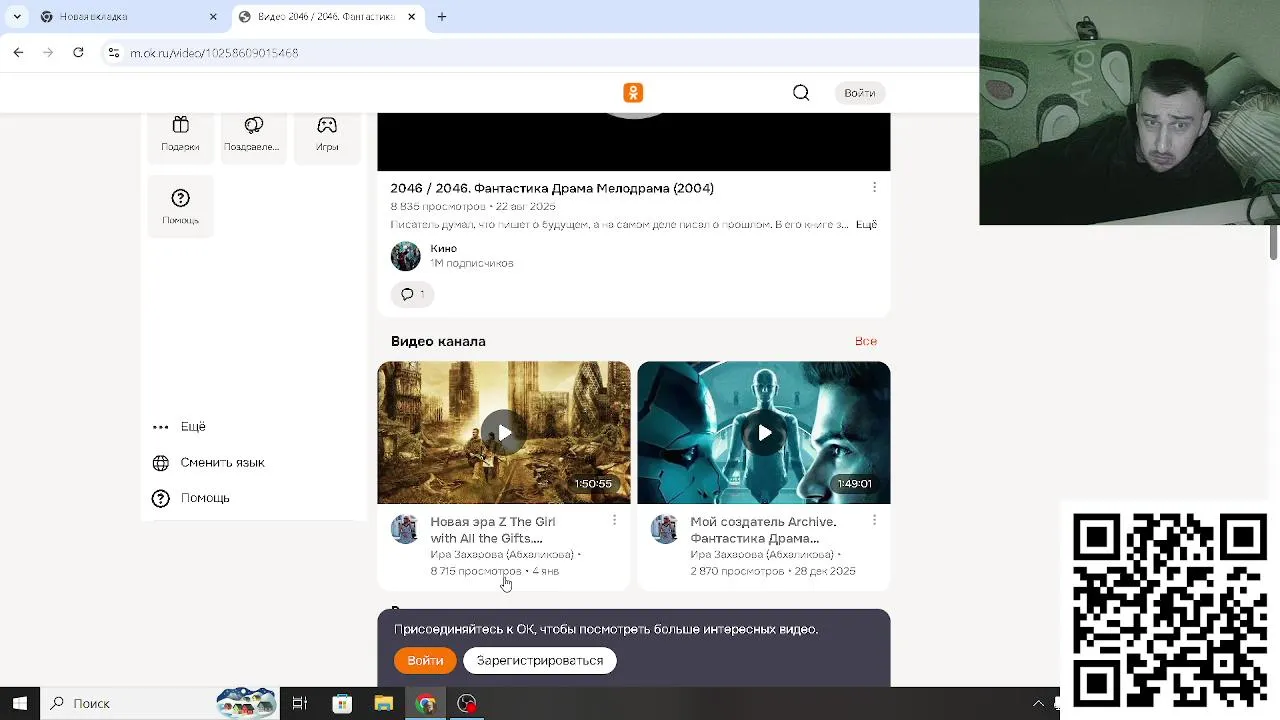Open the Помощь tile icon in sidebar
This screenshot has height=720, width=1280.
[180, 207]
